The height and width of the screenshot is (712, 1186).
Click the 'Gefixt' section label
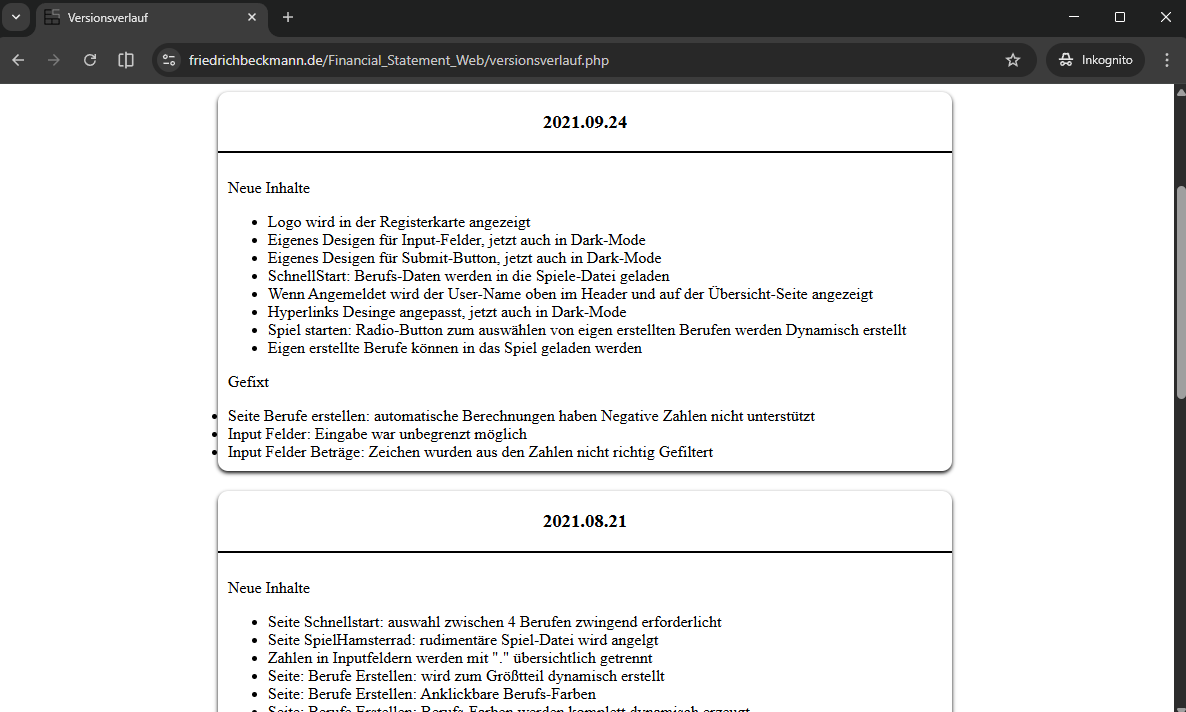tap(248, 381)
